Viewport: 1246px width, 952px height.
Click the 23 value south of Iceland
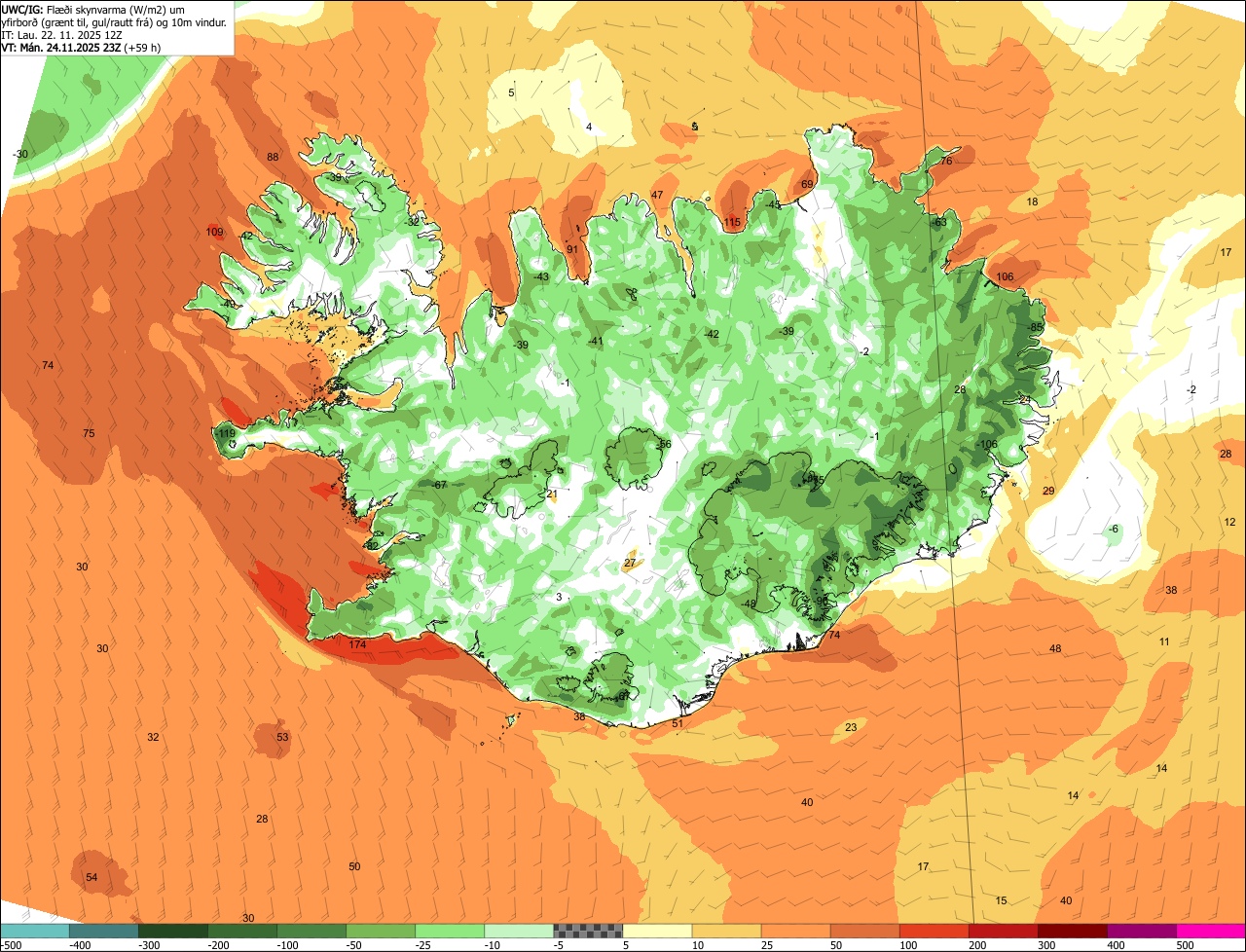pyautogui.click(x=851, y=727)
